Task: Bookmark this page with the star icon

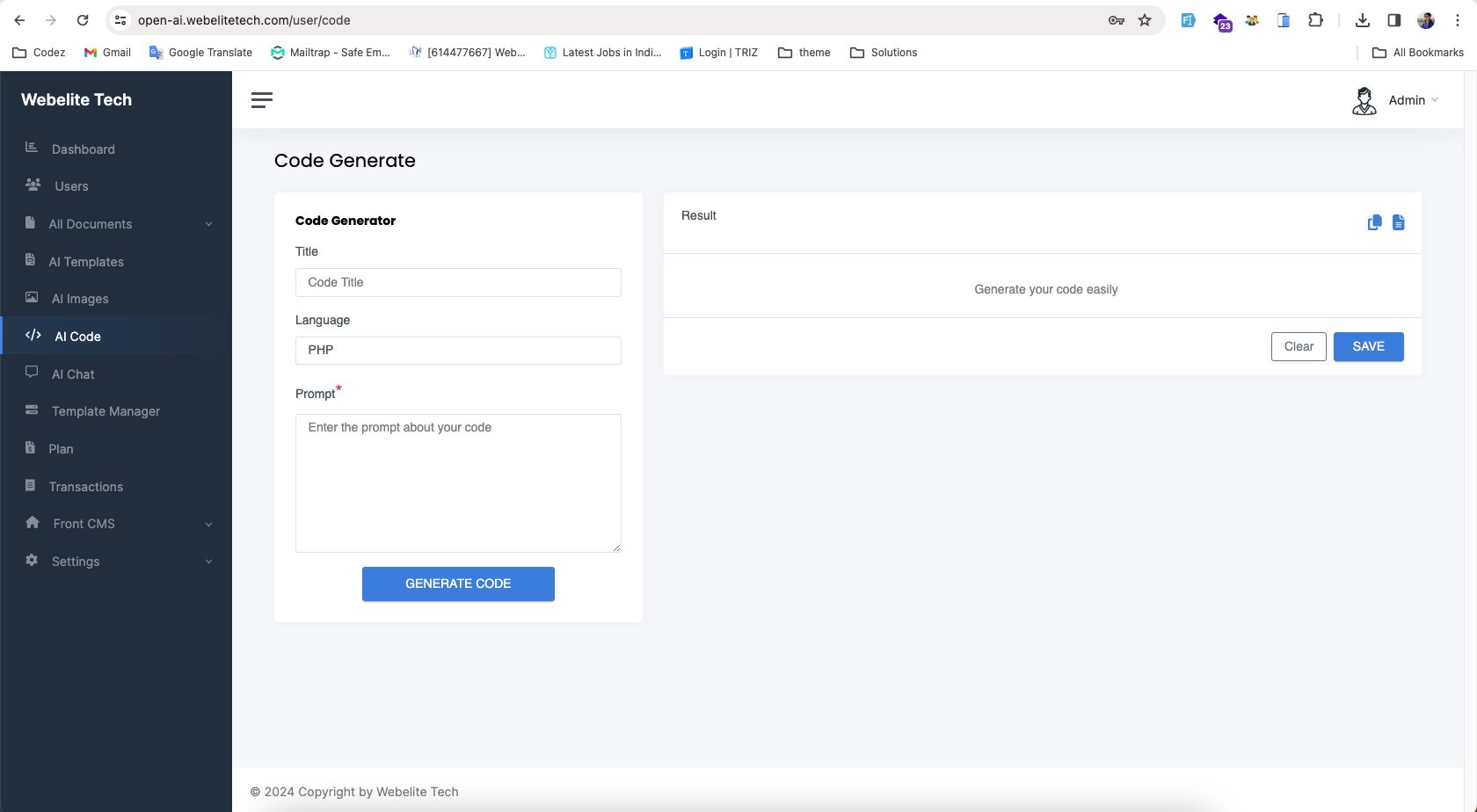Action: coord(1145,20)
